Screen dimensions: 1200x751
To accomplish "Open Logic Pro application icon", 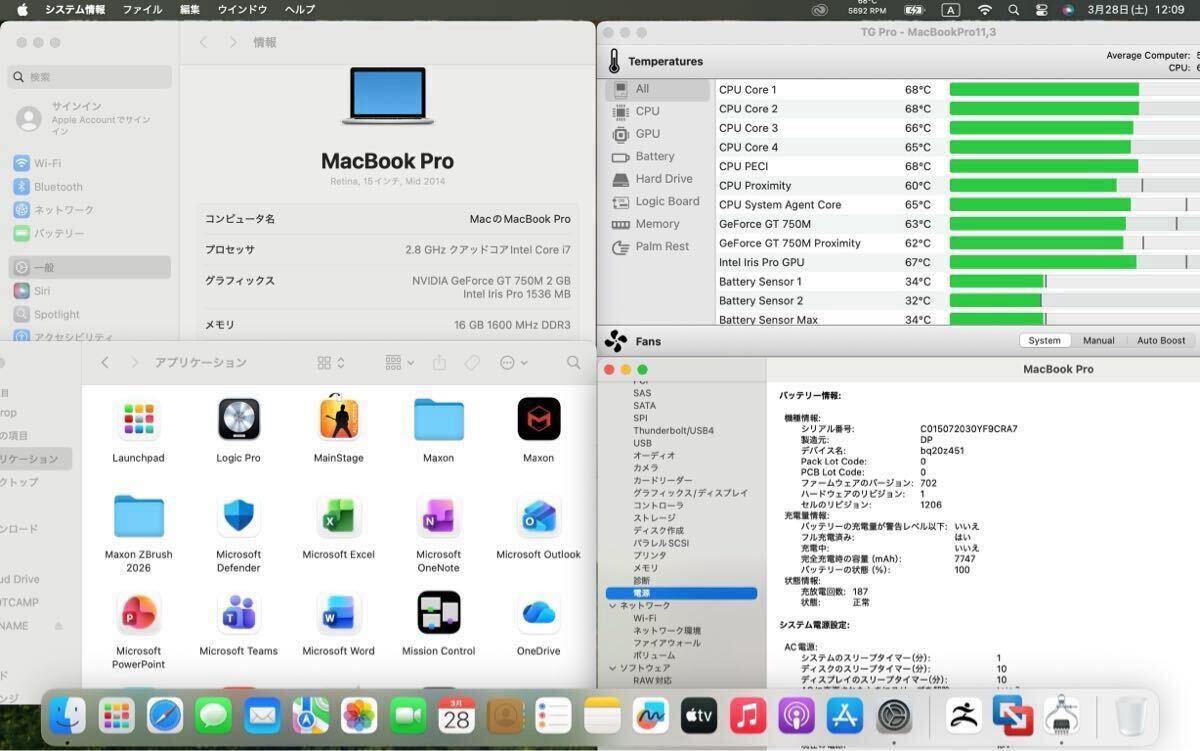I will tap(238, 420).
